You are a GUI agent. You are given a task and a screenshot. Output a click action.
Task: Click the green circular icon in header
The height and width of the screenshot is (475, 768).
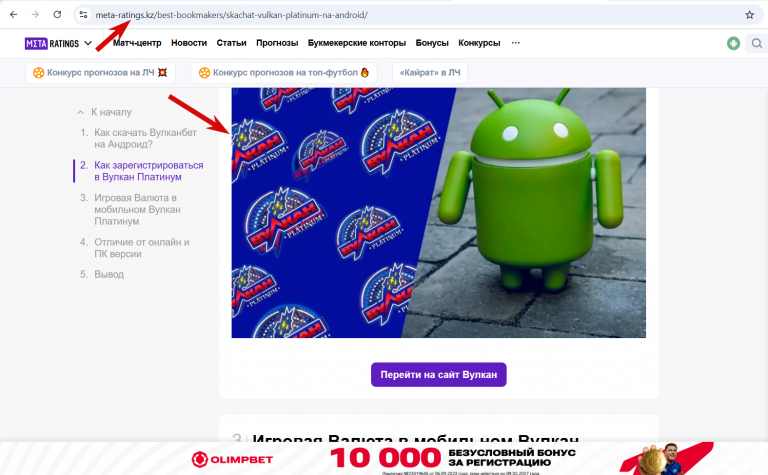point(733,44)
